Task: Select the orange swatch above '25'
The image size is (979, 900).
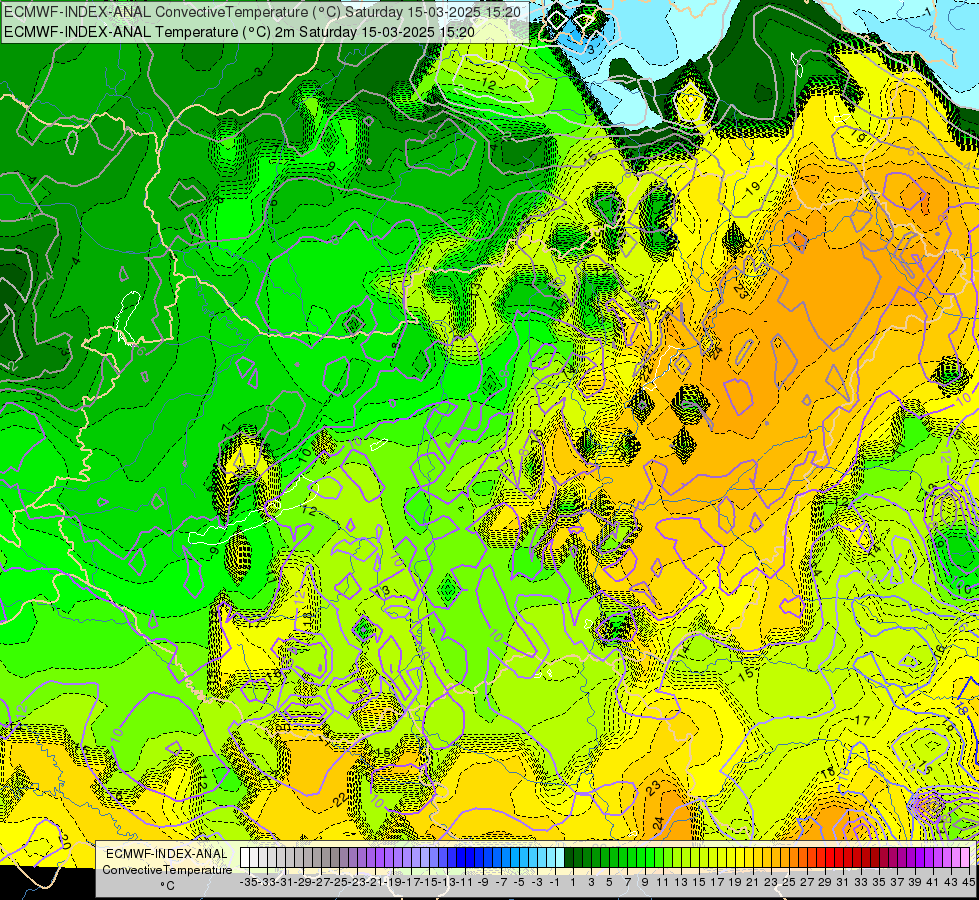Action: pyautogui.click(x=784, y=857)
